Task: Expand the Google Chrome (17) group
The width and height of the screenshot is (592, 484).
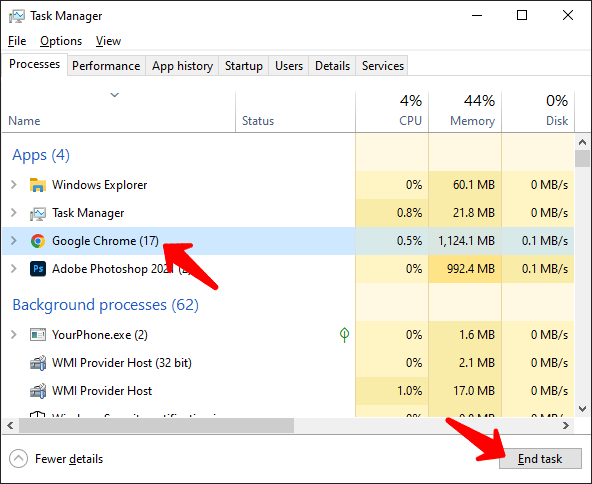Action: [x=14, y=240]
